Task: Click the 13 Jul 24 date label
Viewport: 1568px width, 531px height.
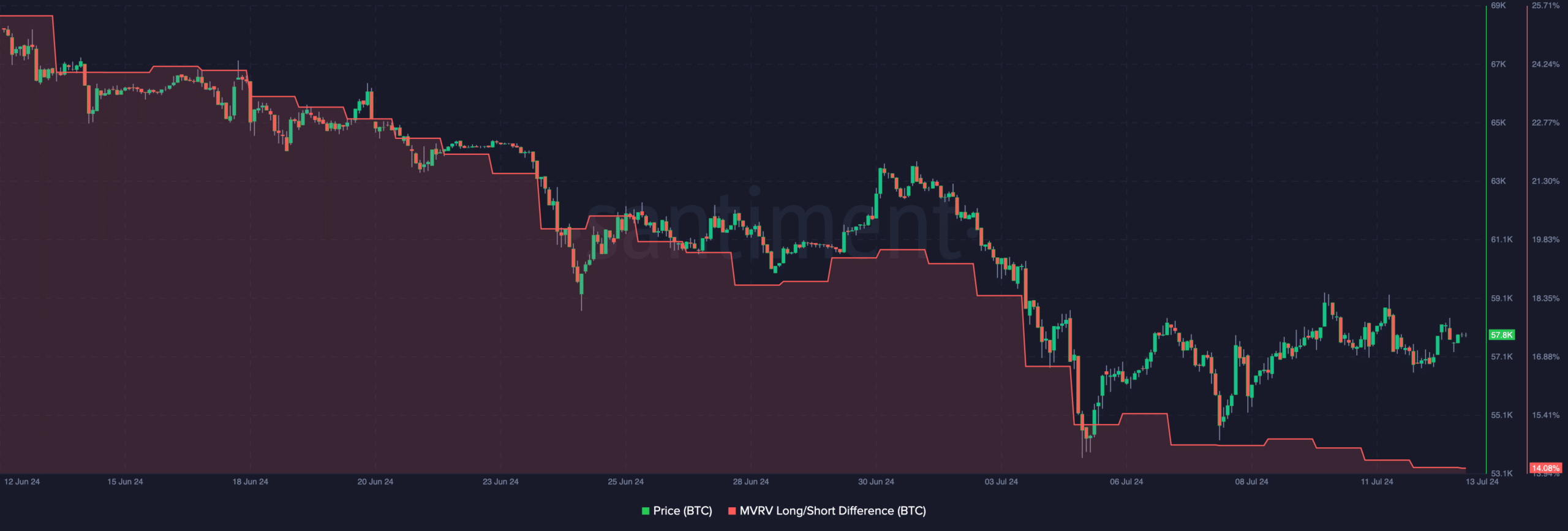Action: point(1482,482)
